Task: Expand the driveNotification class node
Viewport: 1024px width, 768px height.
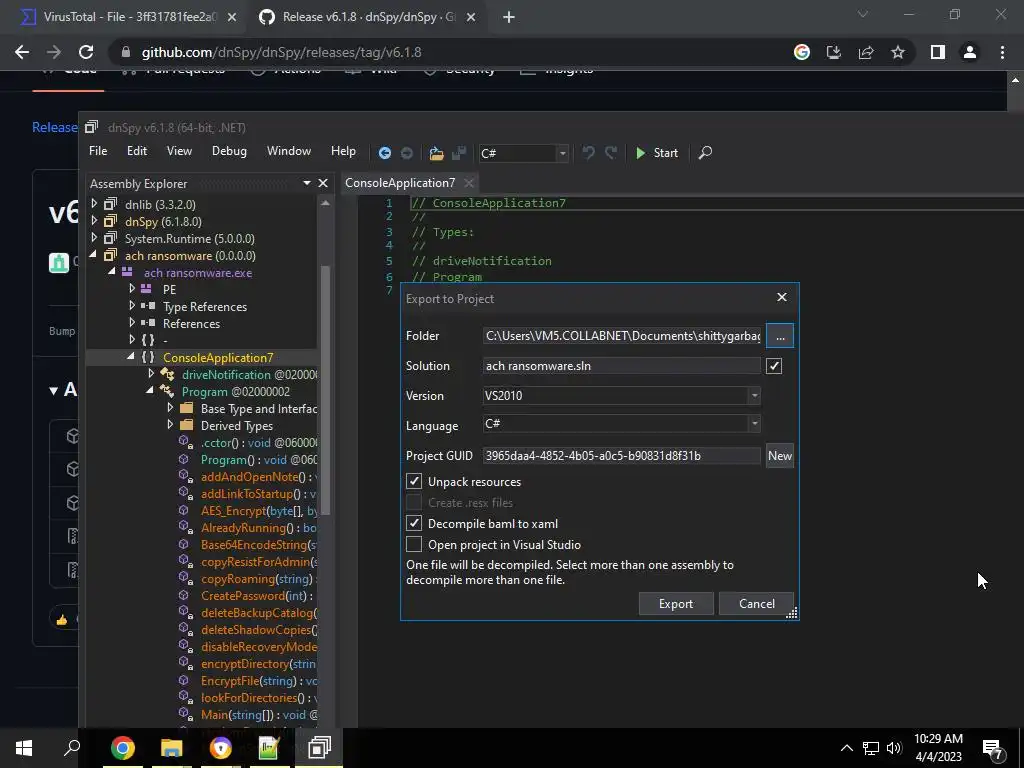Action: (x=151, y=374)
